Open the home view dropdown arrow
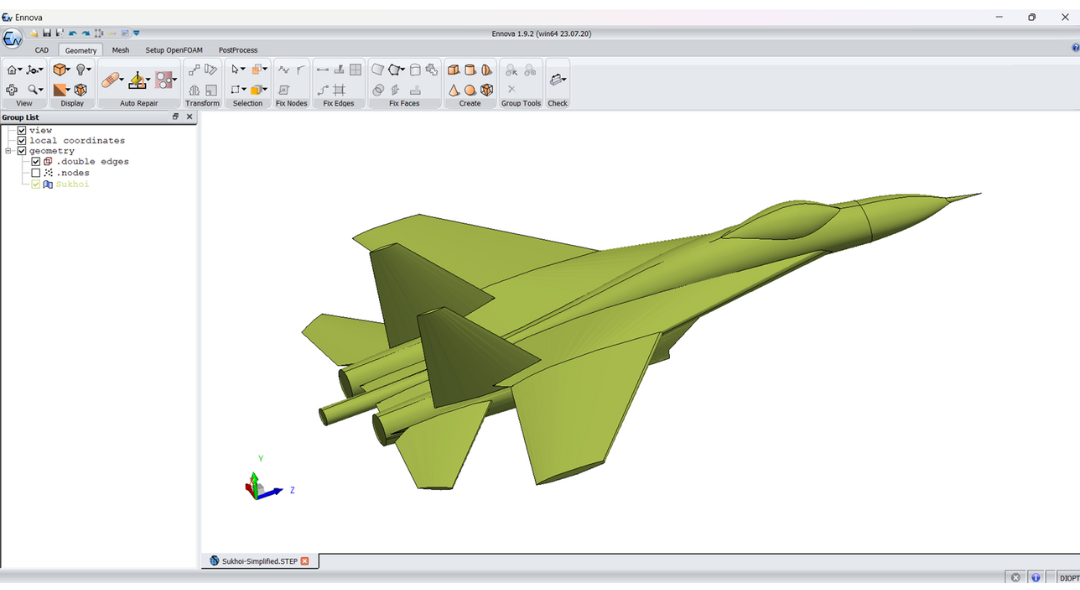Image resolution: width=1080 pixels, height=590 pixels. (19, 70)
